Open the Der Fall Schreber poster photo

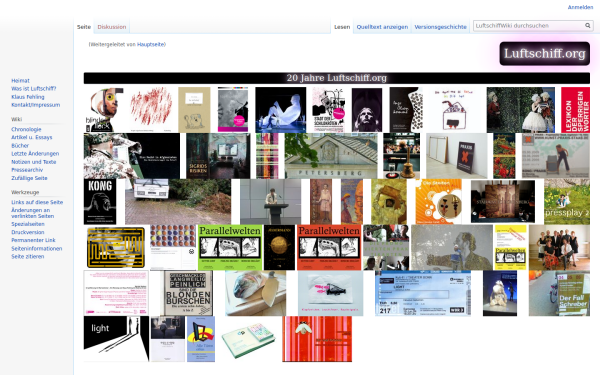(559, 293)
